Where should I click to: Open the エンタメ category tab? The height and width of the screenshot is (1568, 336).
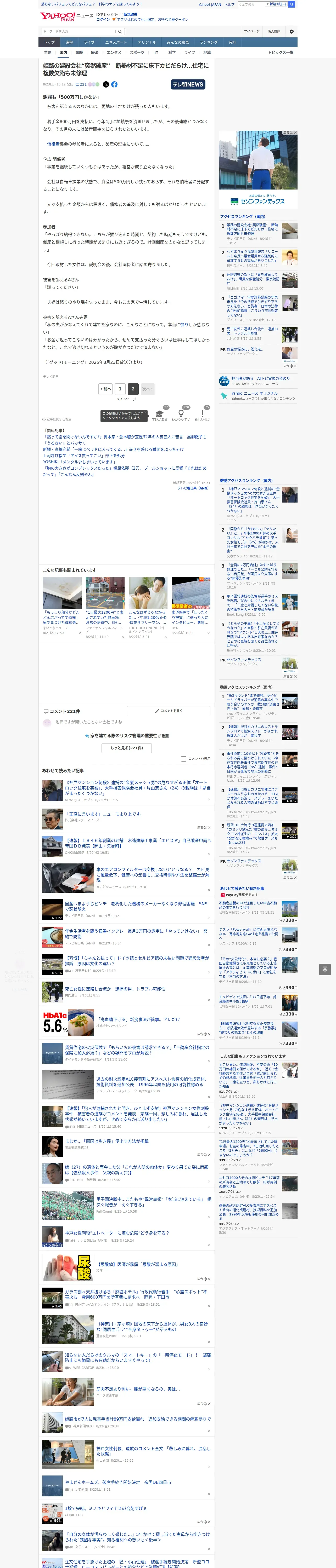tap(114, 52)
